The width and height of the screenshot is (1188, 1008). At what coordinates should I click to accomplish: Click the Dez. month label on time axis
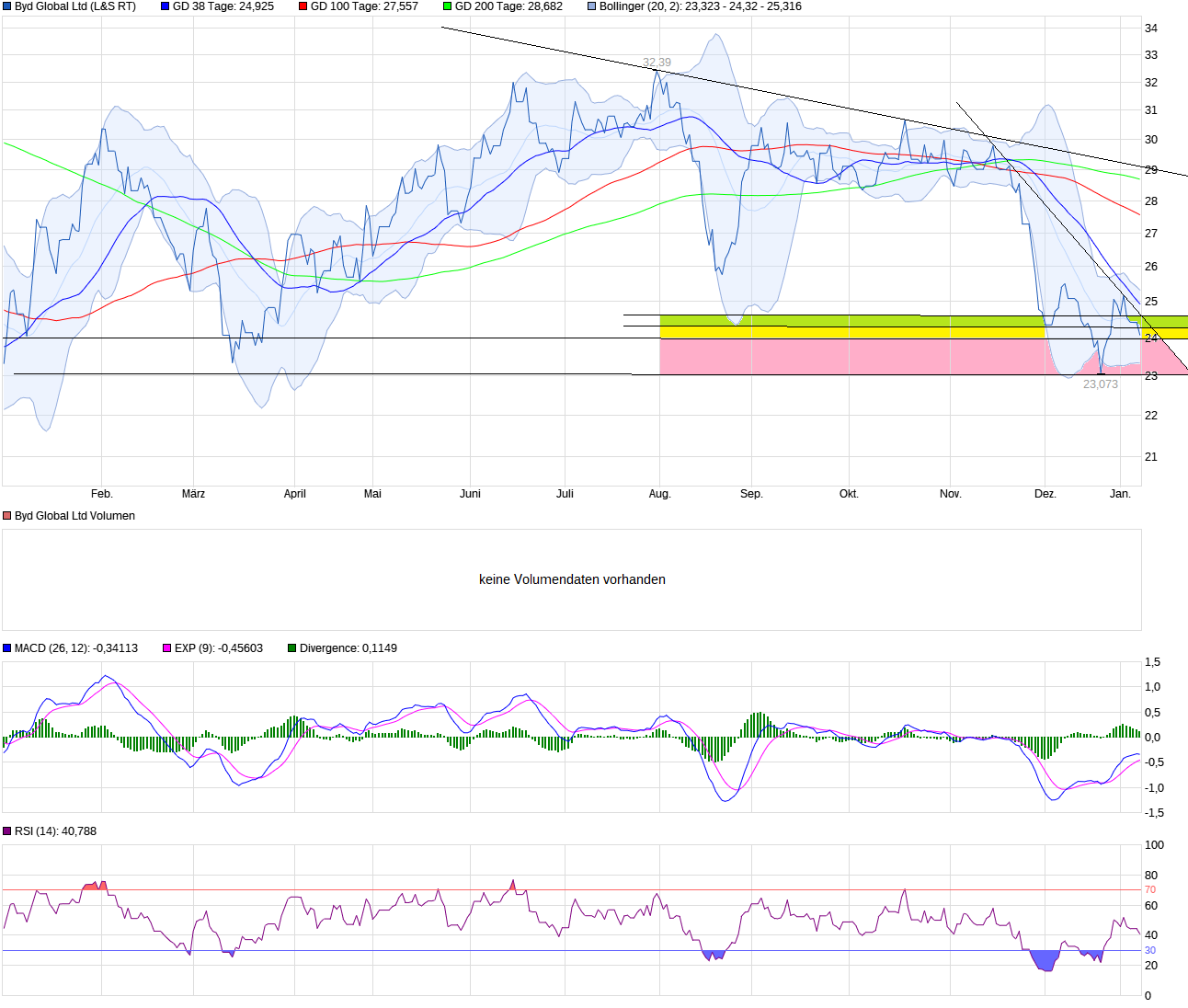pos(1045,494)
